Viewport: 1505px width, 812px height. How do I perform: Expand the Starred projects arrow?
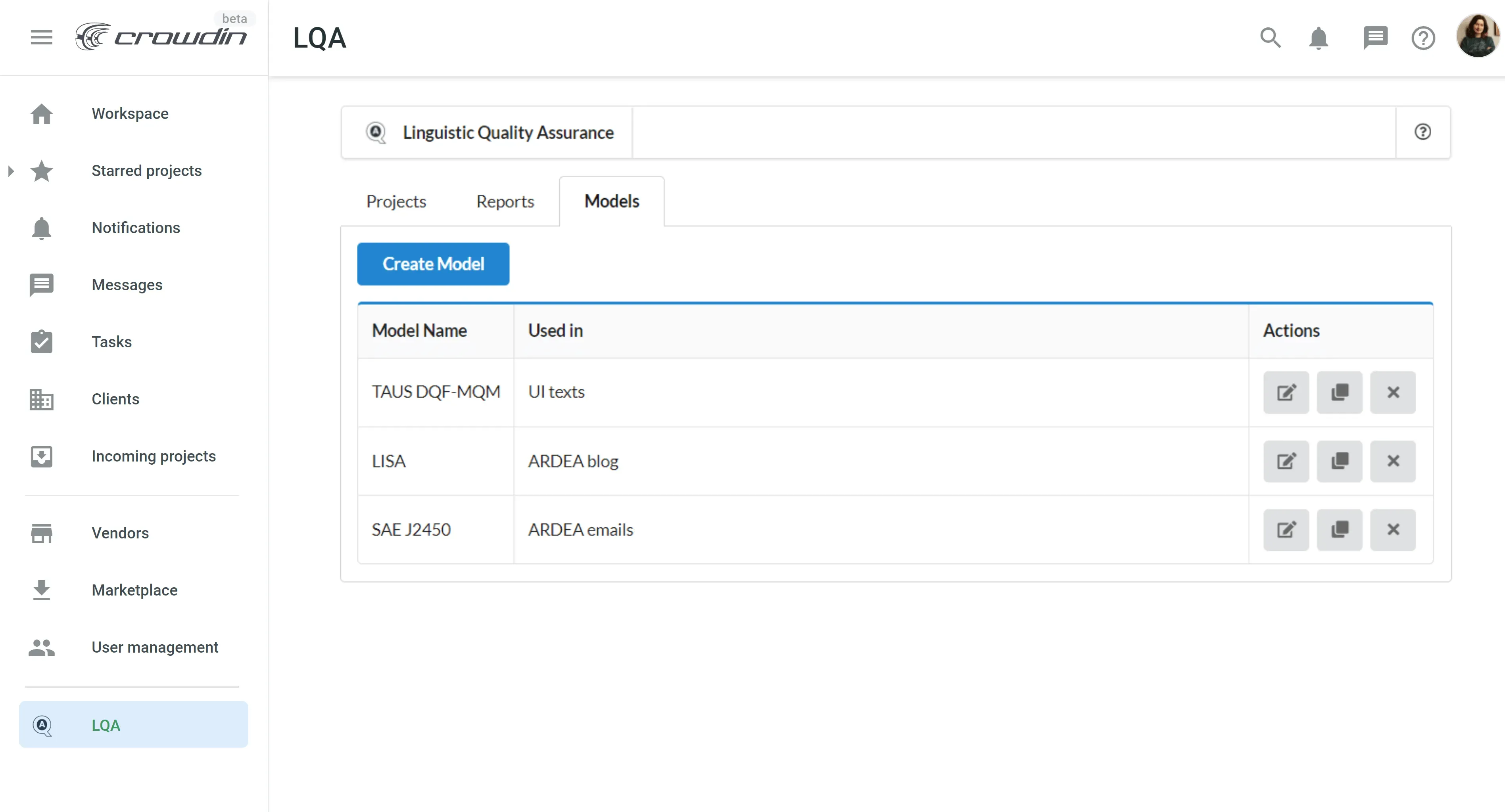(x=11, y=171)
